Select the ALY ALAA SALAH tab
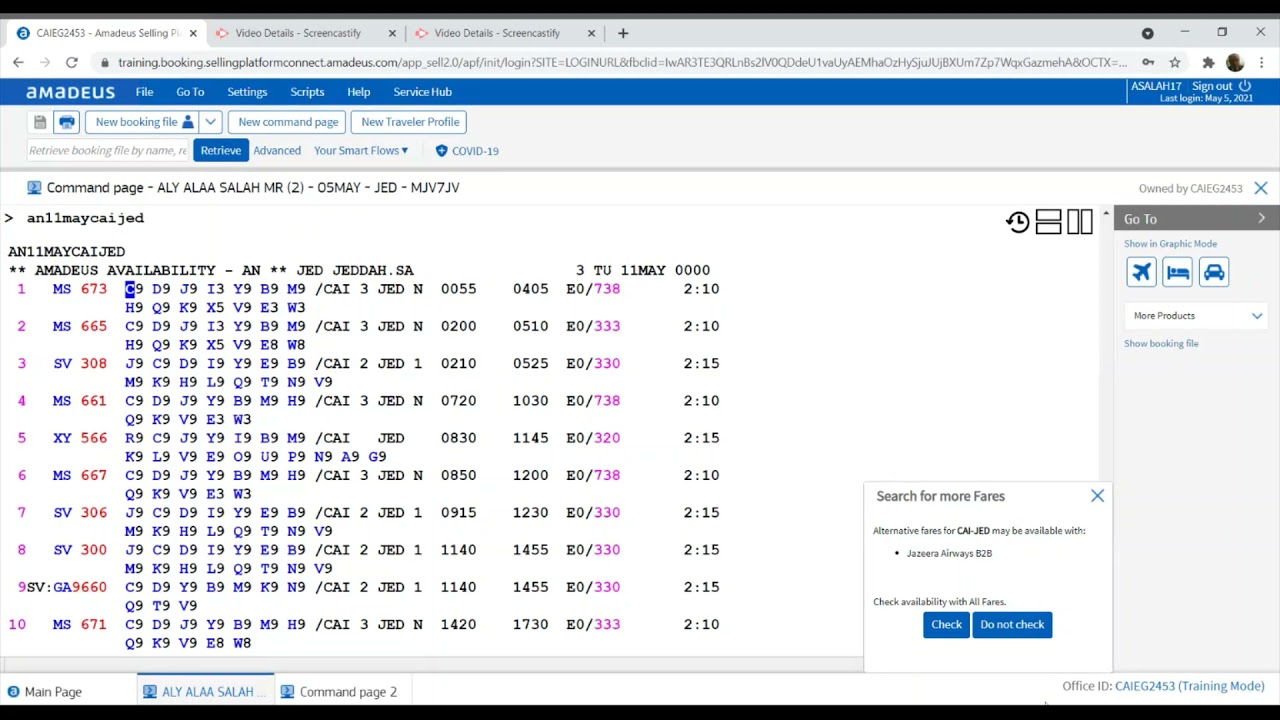This screenshot has height=720, width=1280. pos(206,692)
